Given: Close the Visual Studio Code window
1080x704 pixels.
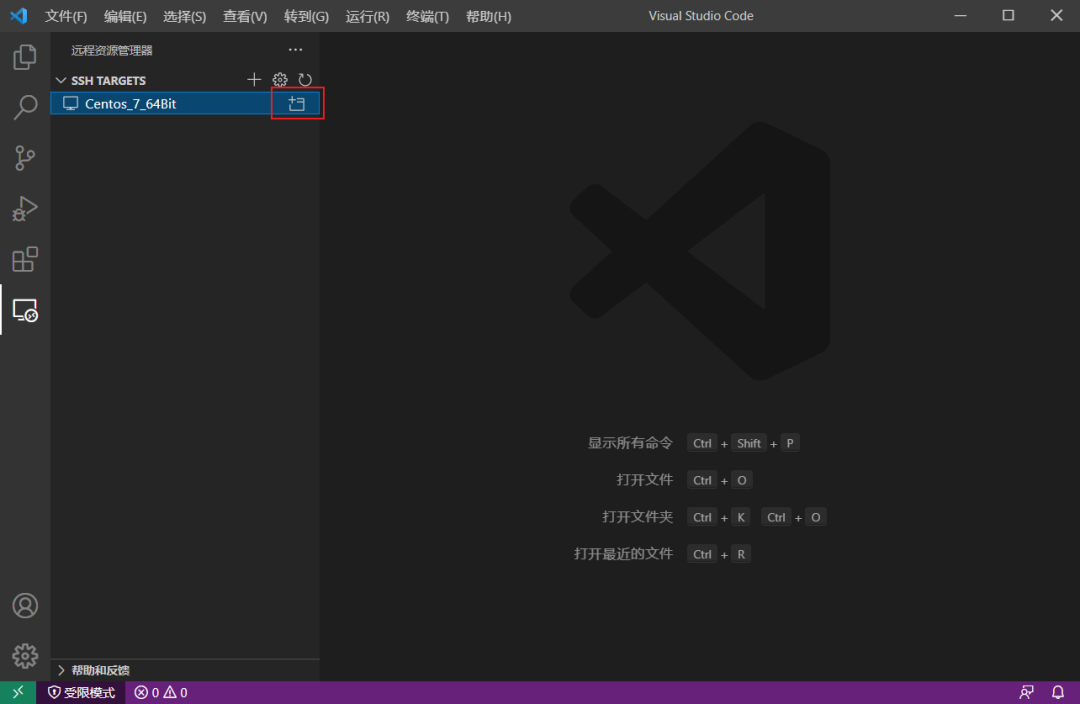Looking at the screenshot, I should coord(1057,15).
